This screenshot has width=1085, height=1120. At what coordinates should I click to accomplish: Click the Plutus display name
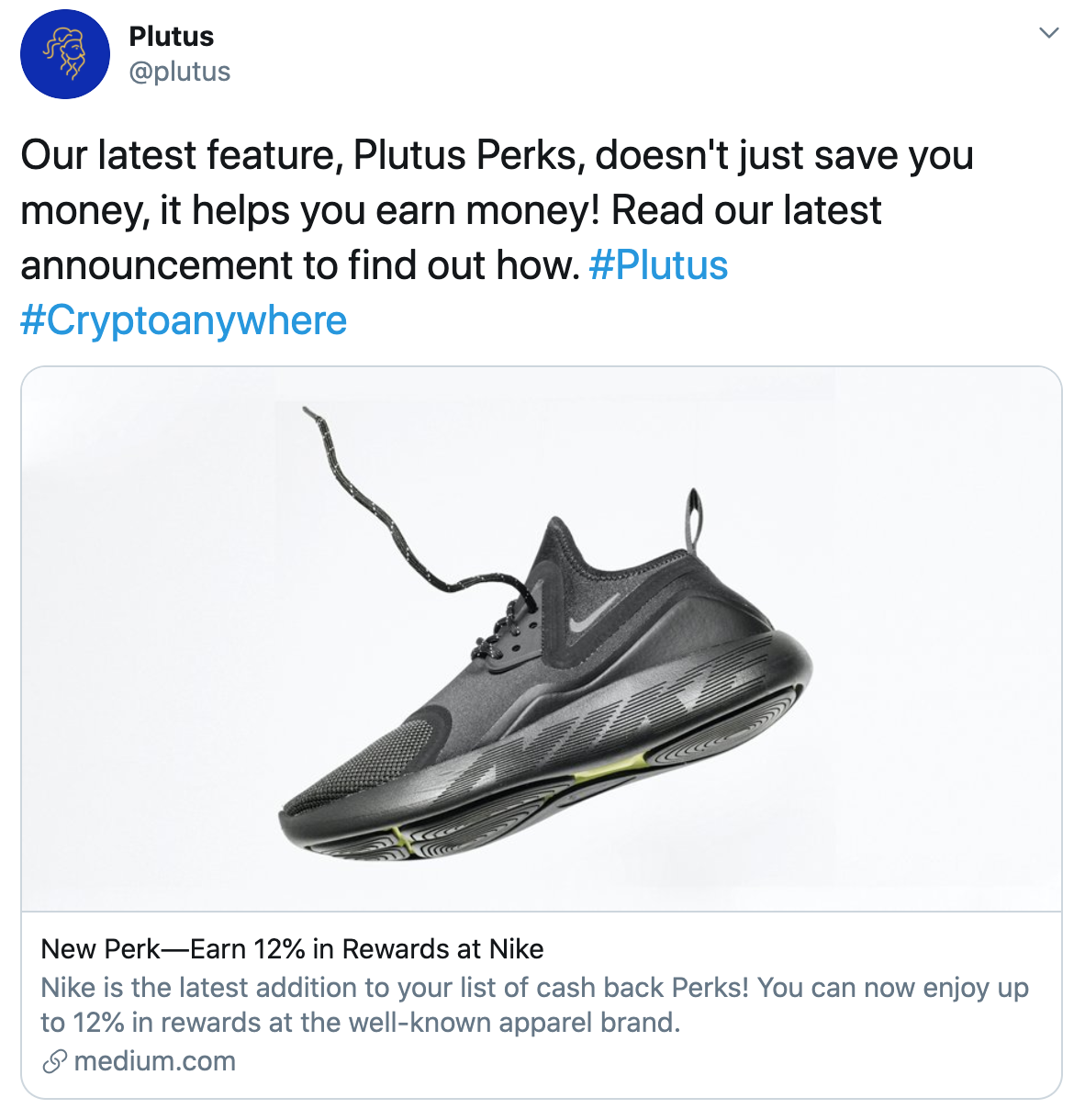pos(171,37)
